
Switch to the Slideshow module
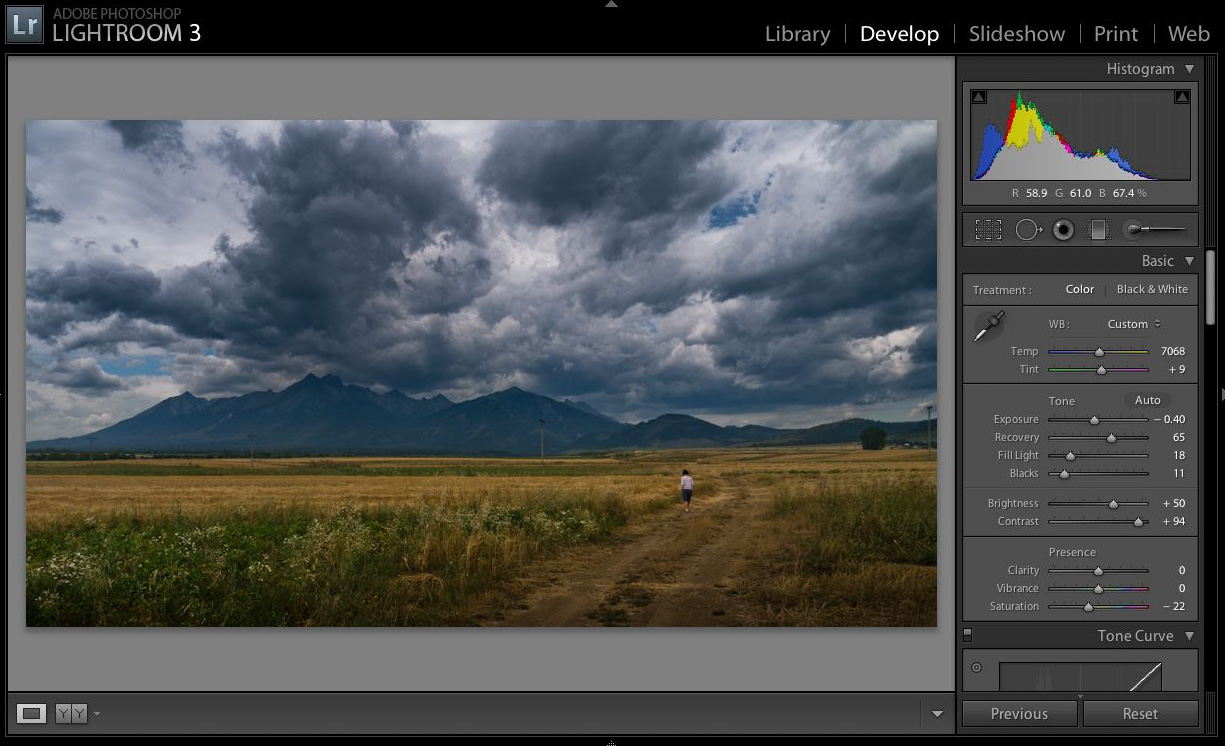click(1017, 34)
